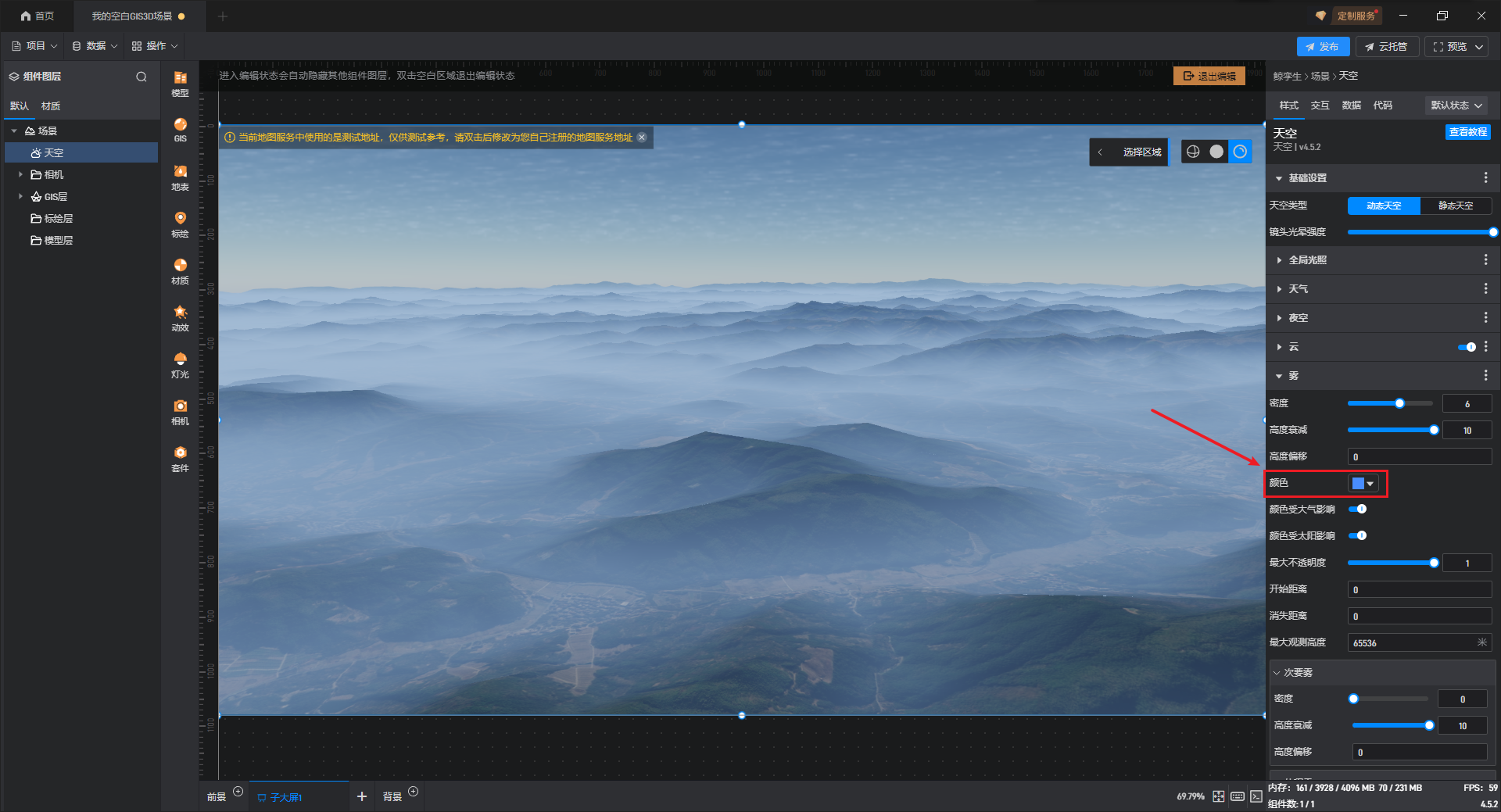Image resolution: width=1501 pixels, height=812 pixels.
Task: Select 动态天空 sky type
Action: pyautogui.click(x=1384, y=206)
